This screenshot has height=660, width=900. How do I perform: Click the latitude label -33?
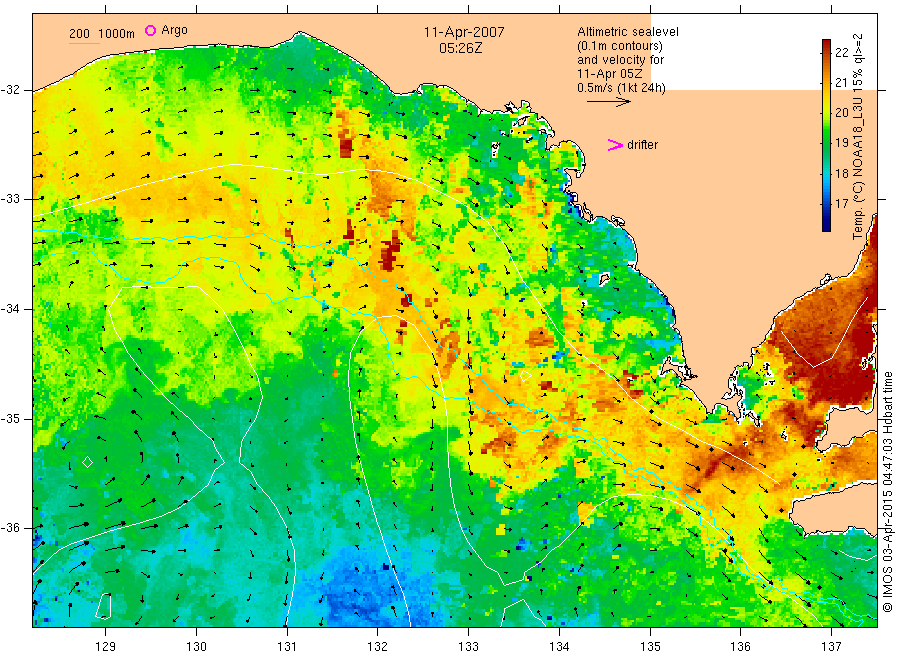tap(10, 199)
